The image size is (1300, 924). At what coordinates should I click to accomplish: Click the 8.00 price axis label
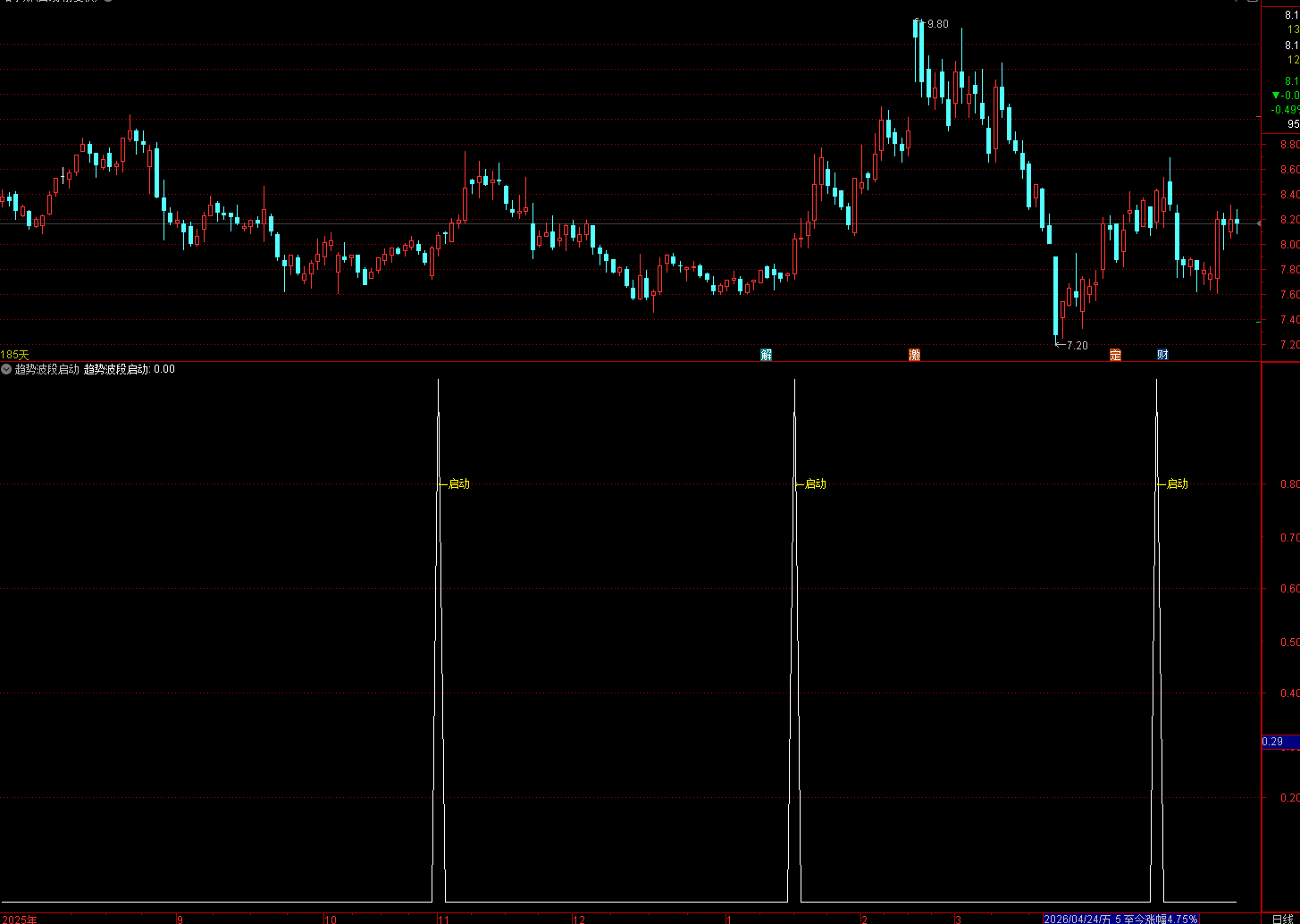pos(1289,245)
